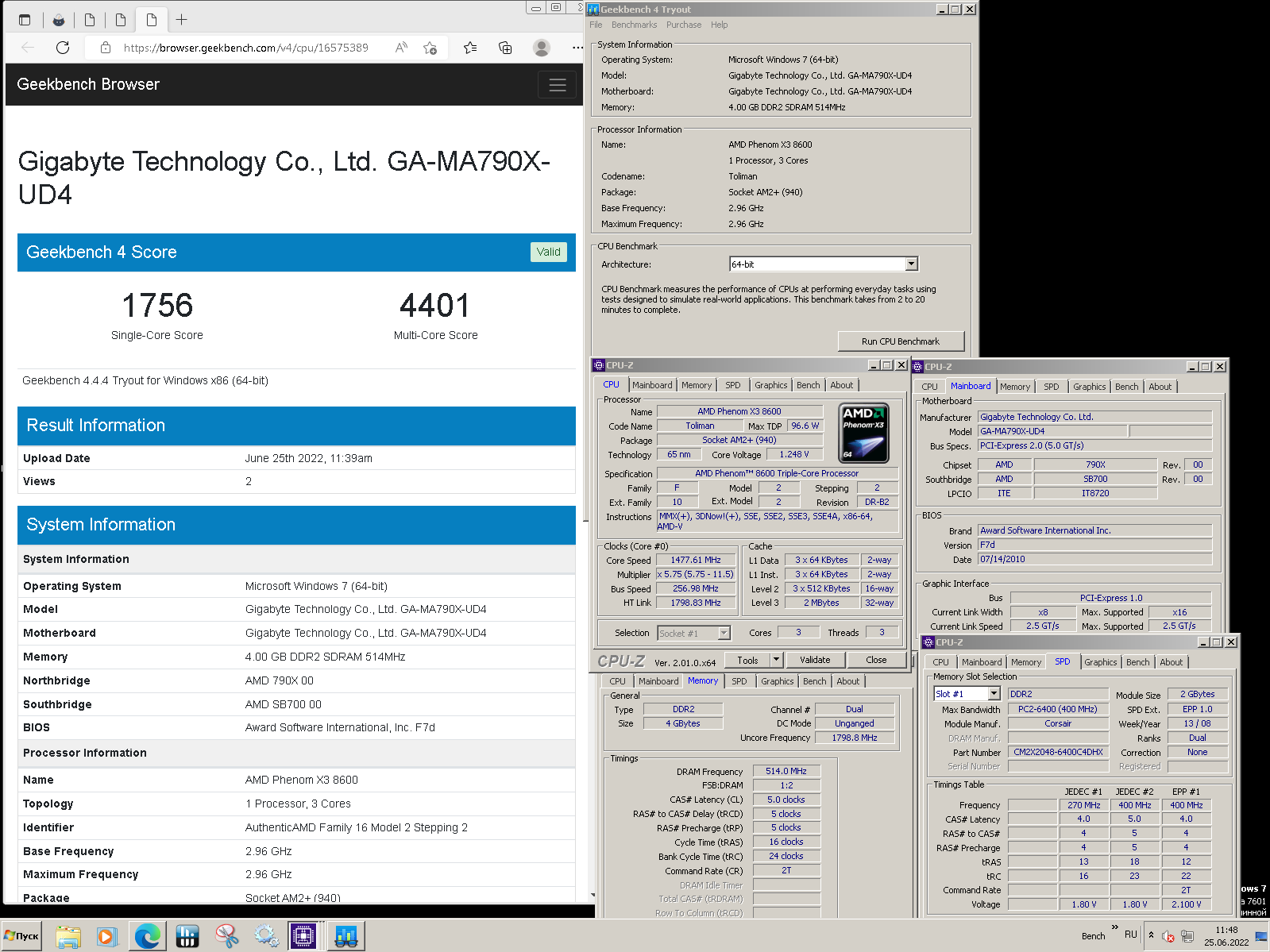Image resolution: width=1270 pixels, height=952 pixels.
Task: Select Graphics tab in CPU-Z Mainboard window
Action: point(1089,387)
